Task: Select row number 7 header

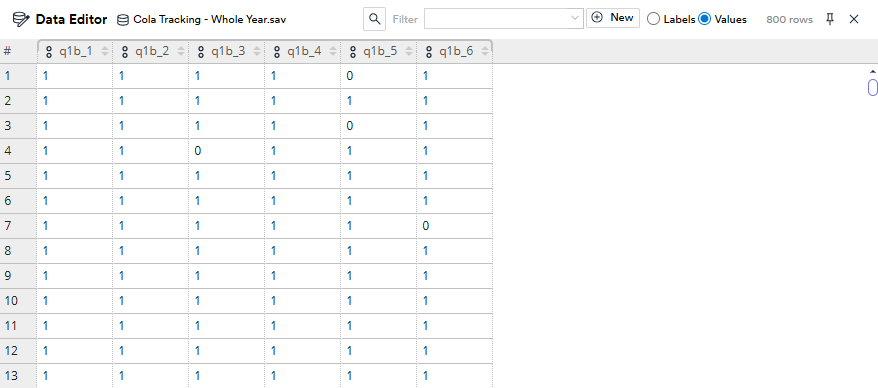Action: pyautogui.click(x=18, y=226)
